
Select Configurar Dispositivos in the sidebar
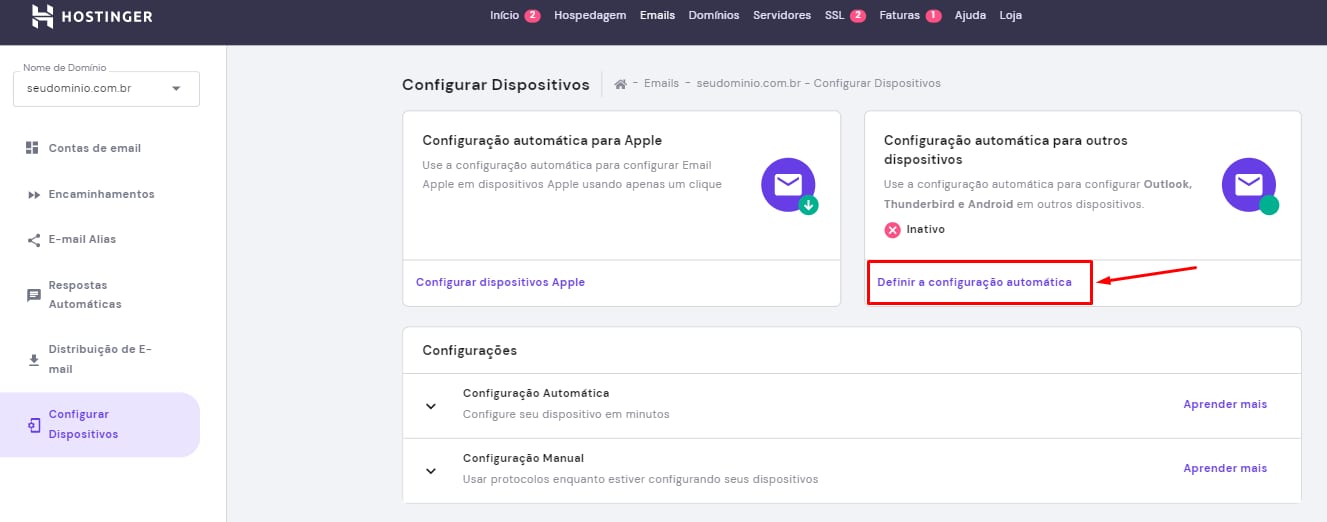pos(83,425)
